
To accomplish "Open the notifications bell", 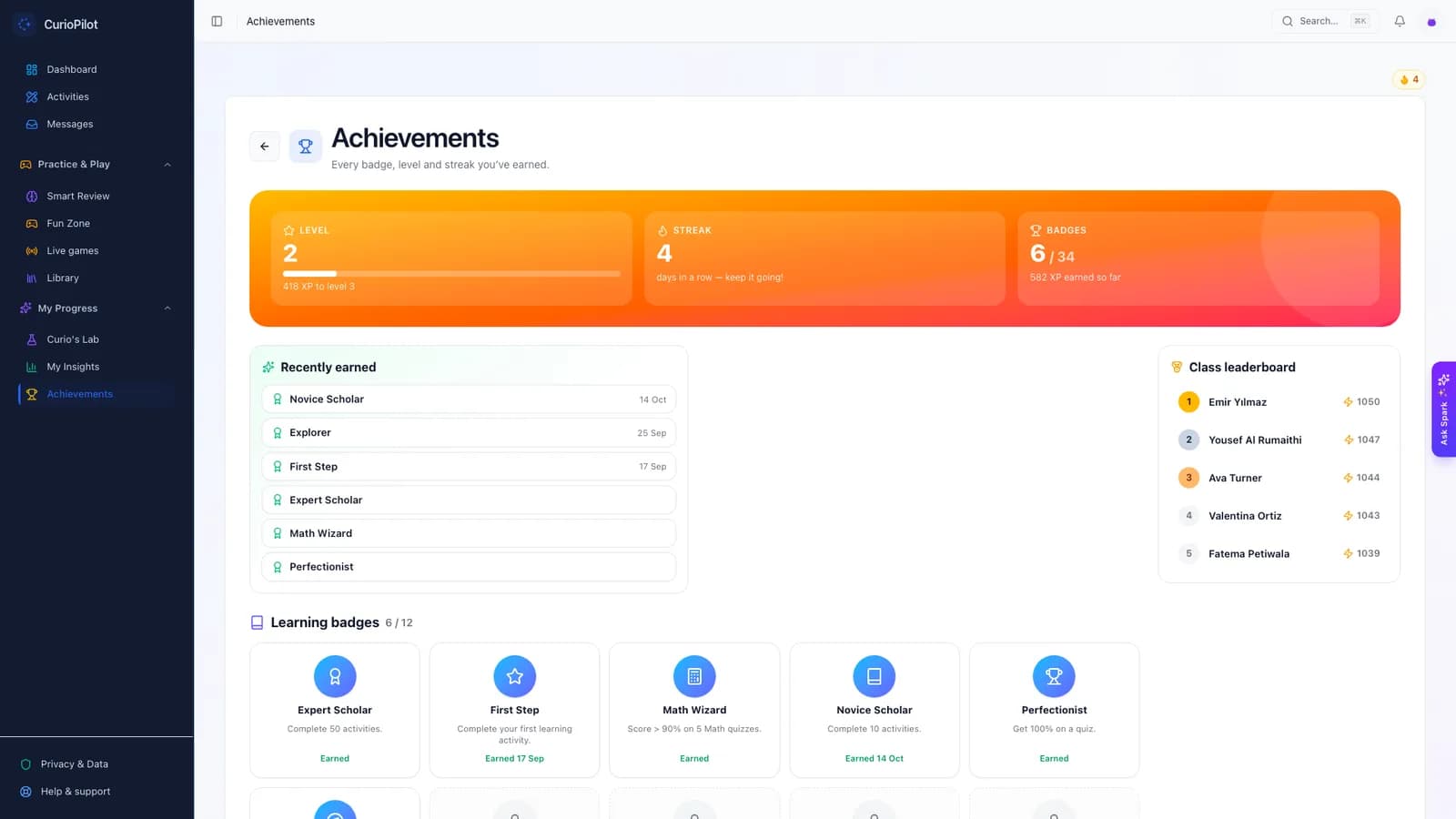I will click(x=1400, y=21).
